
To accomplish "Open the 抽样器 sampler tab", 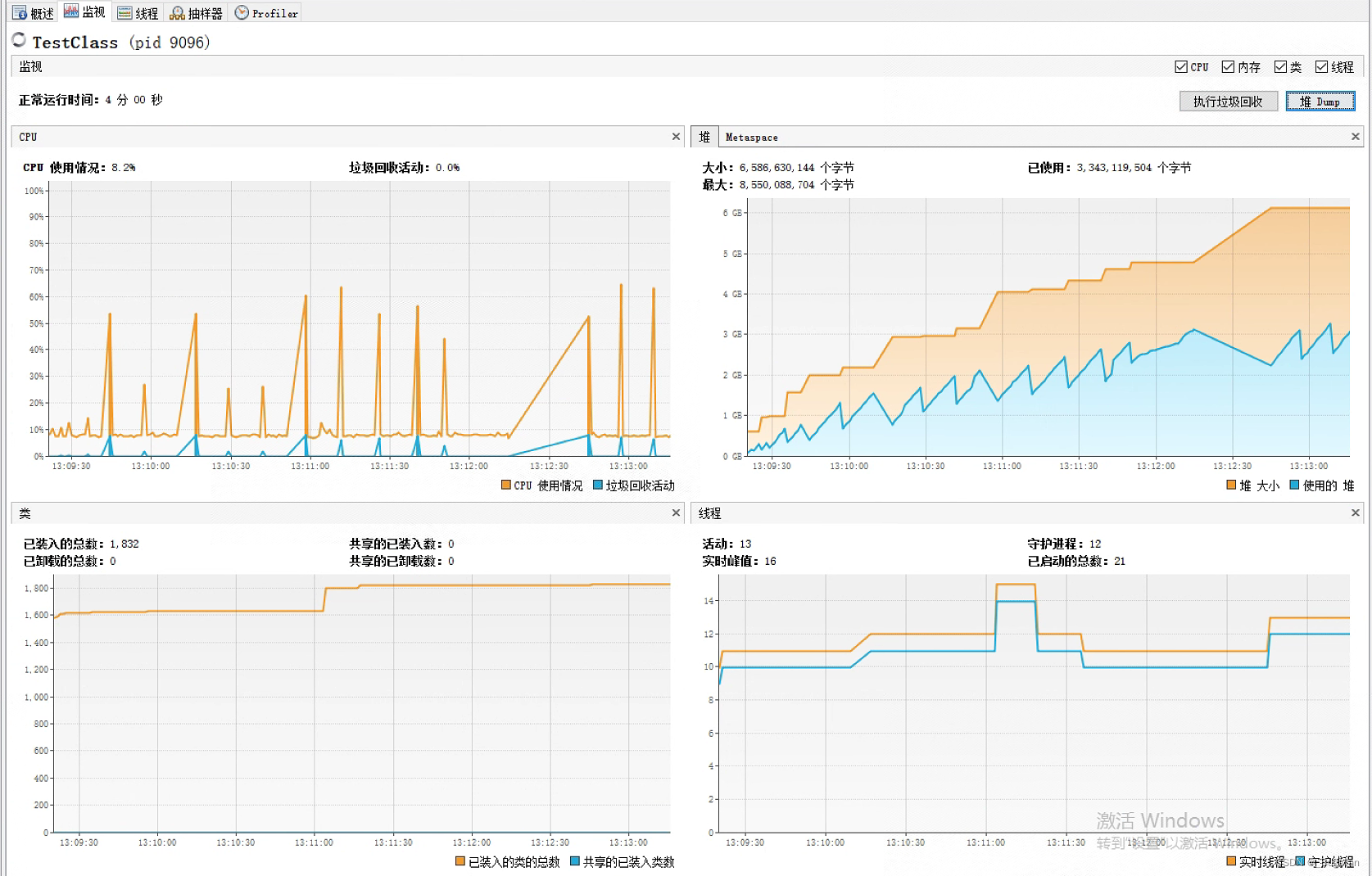I will coord(196,12).
